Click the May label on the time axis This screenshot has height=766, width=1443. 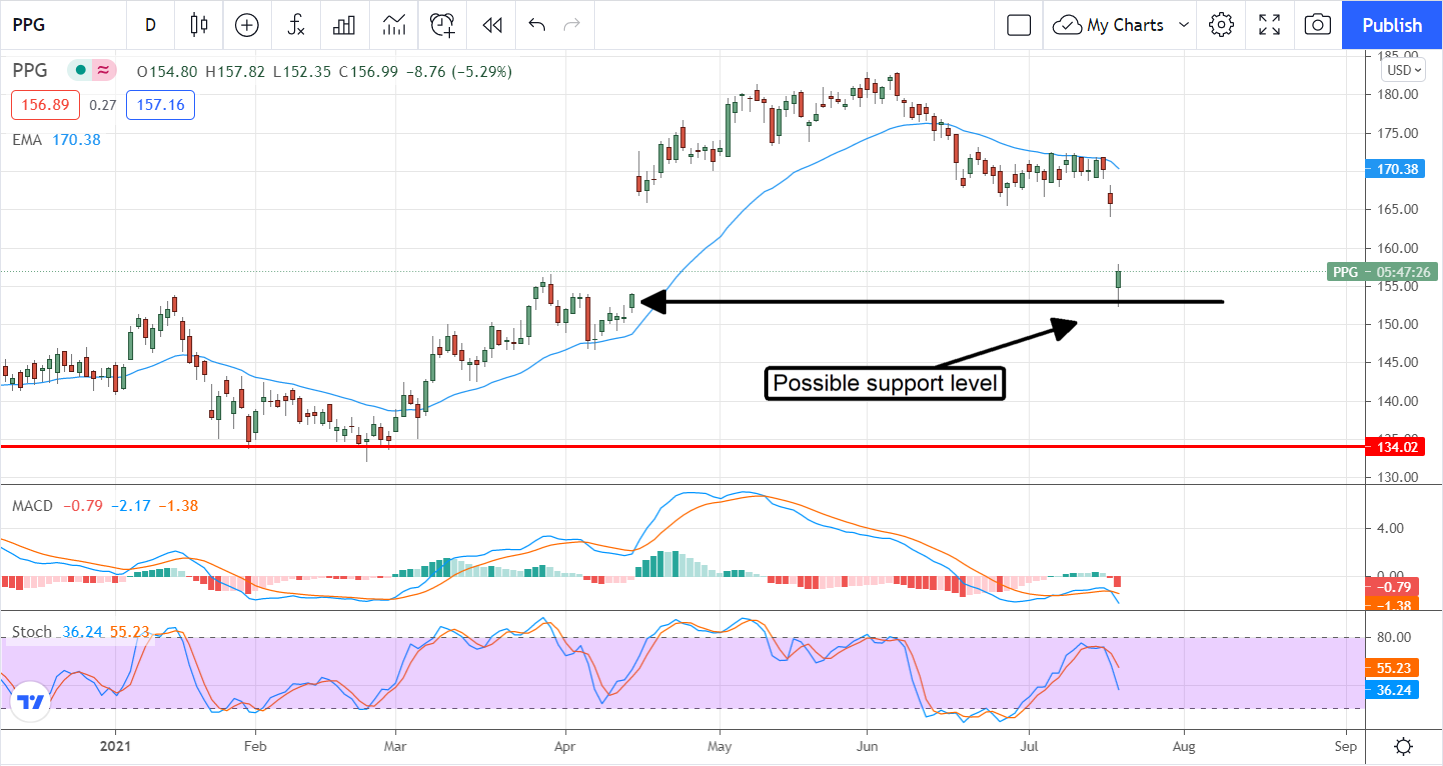(720, 746)
